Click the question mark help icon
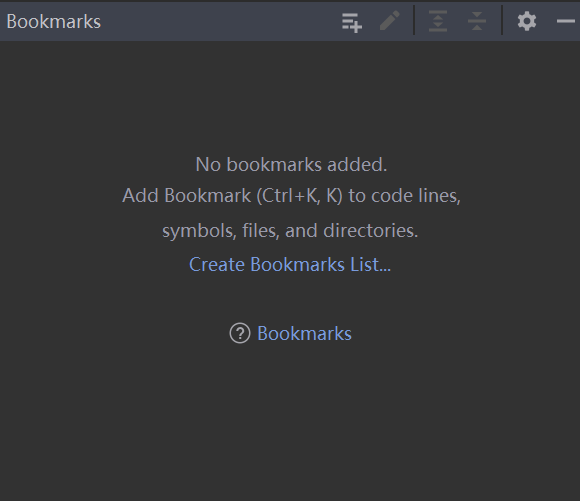This screenshot has height=501, width=580. click(240, 333)
